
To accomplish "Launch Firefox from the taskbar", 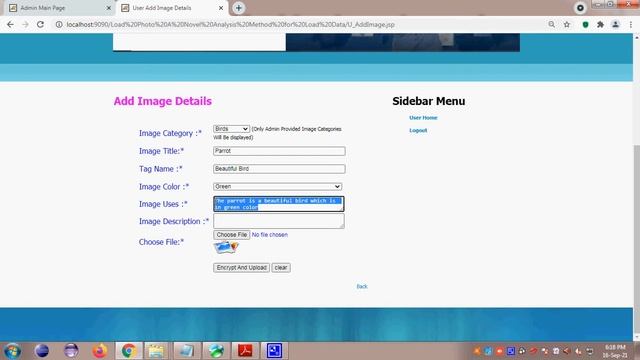I will click(100, 351).
